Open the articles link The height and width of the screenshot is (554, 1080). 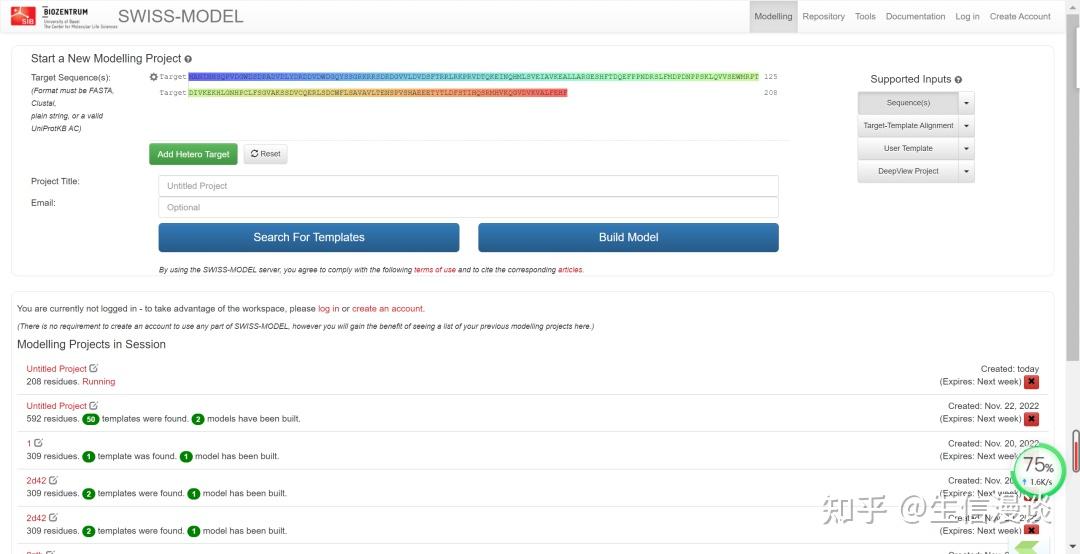tap(570, 270)
